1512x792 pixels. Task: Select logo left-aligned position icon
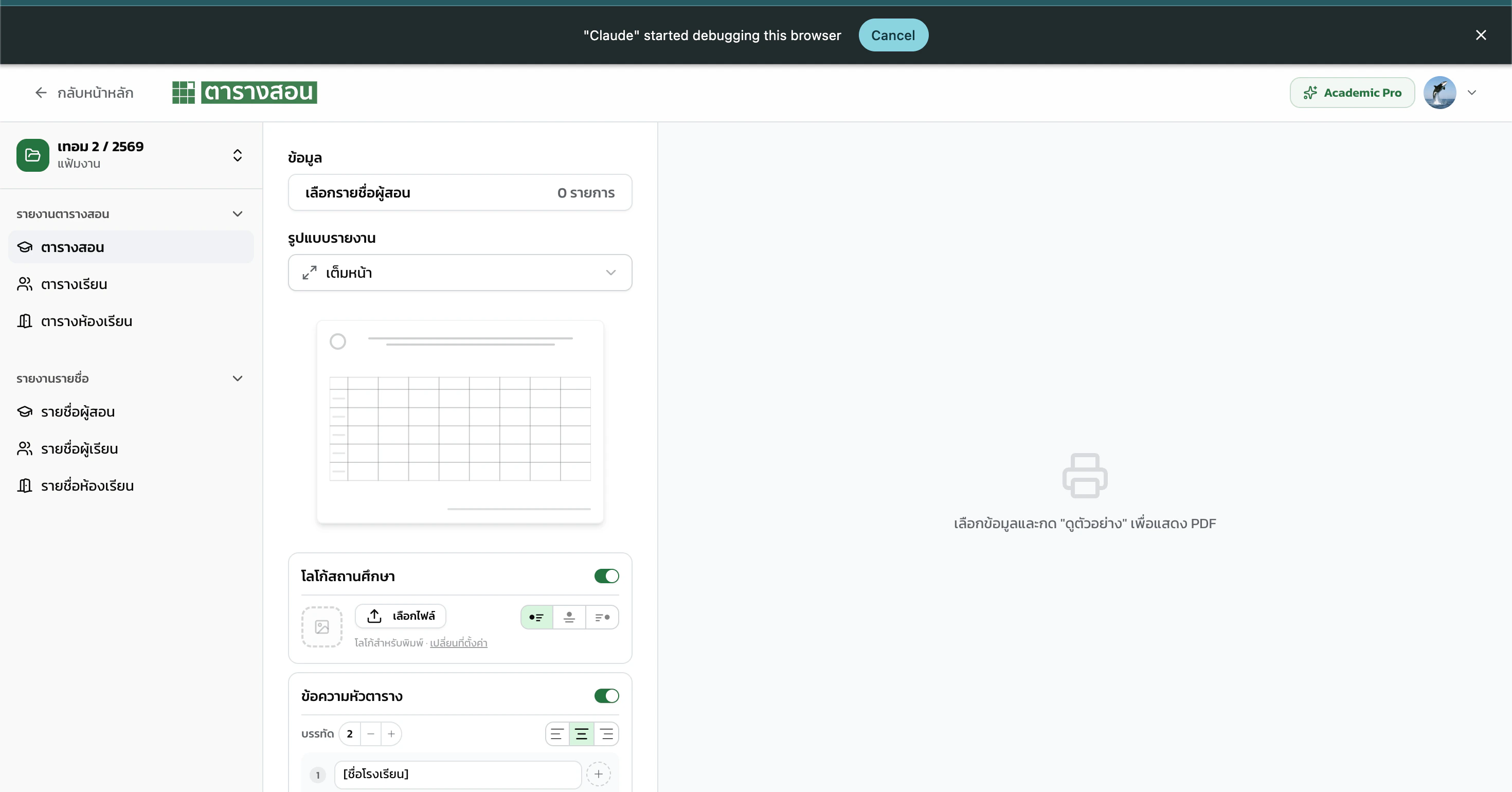click(x=536, y=617)
